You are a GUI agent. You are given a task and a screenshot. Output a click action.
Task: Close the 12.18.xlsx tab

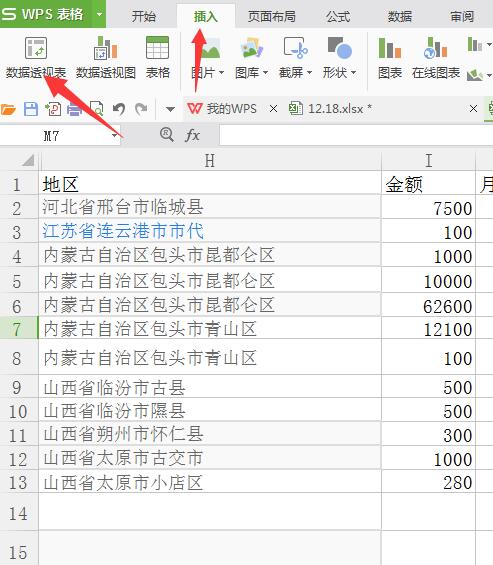coord(473,108)
